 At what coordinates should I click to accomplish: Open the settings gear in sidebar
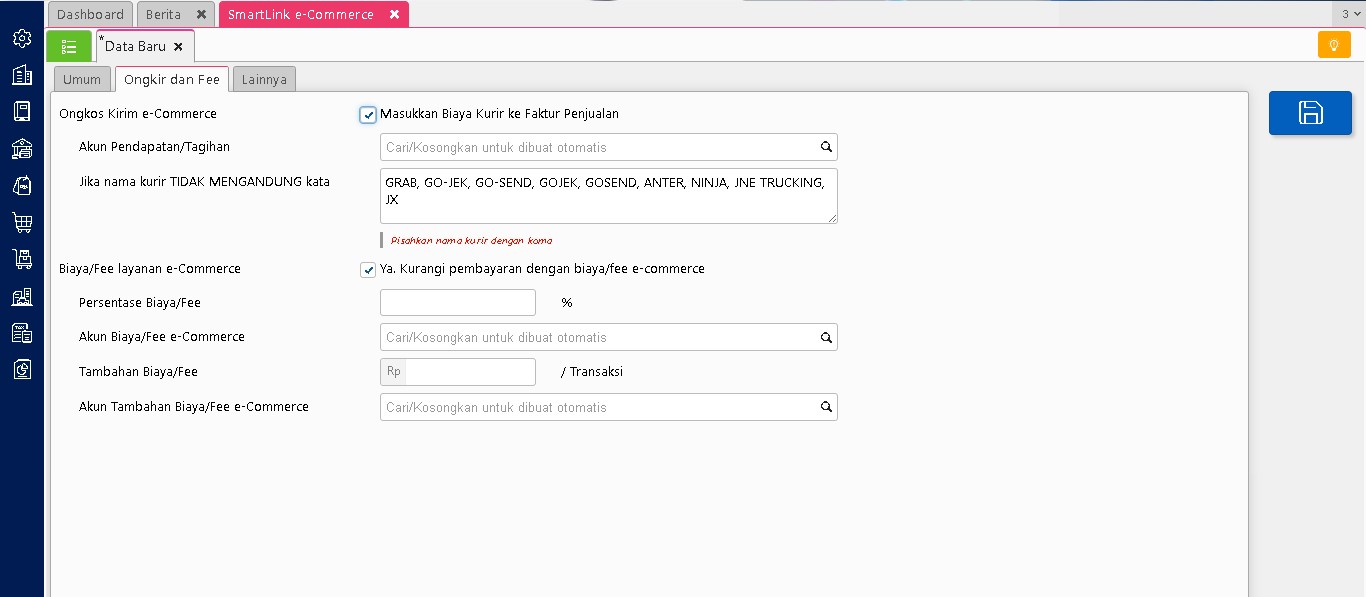point(22,38)
